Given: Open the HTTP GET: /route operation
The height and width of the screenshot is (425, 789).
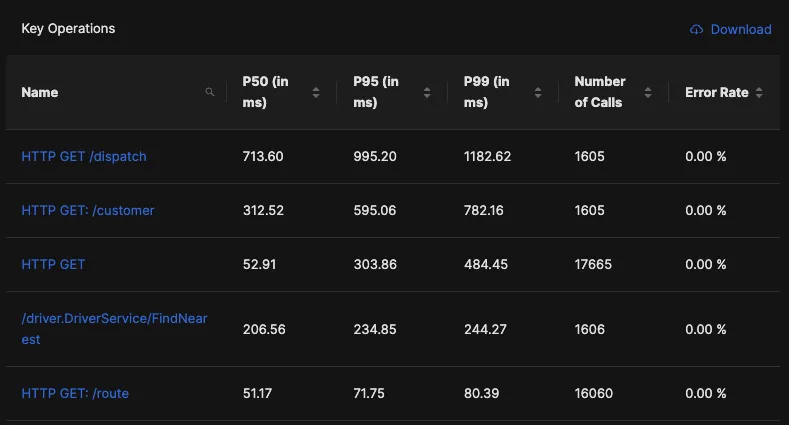Looking at the screenshot, I should pyautogui.click(x=75, y=393).
